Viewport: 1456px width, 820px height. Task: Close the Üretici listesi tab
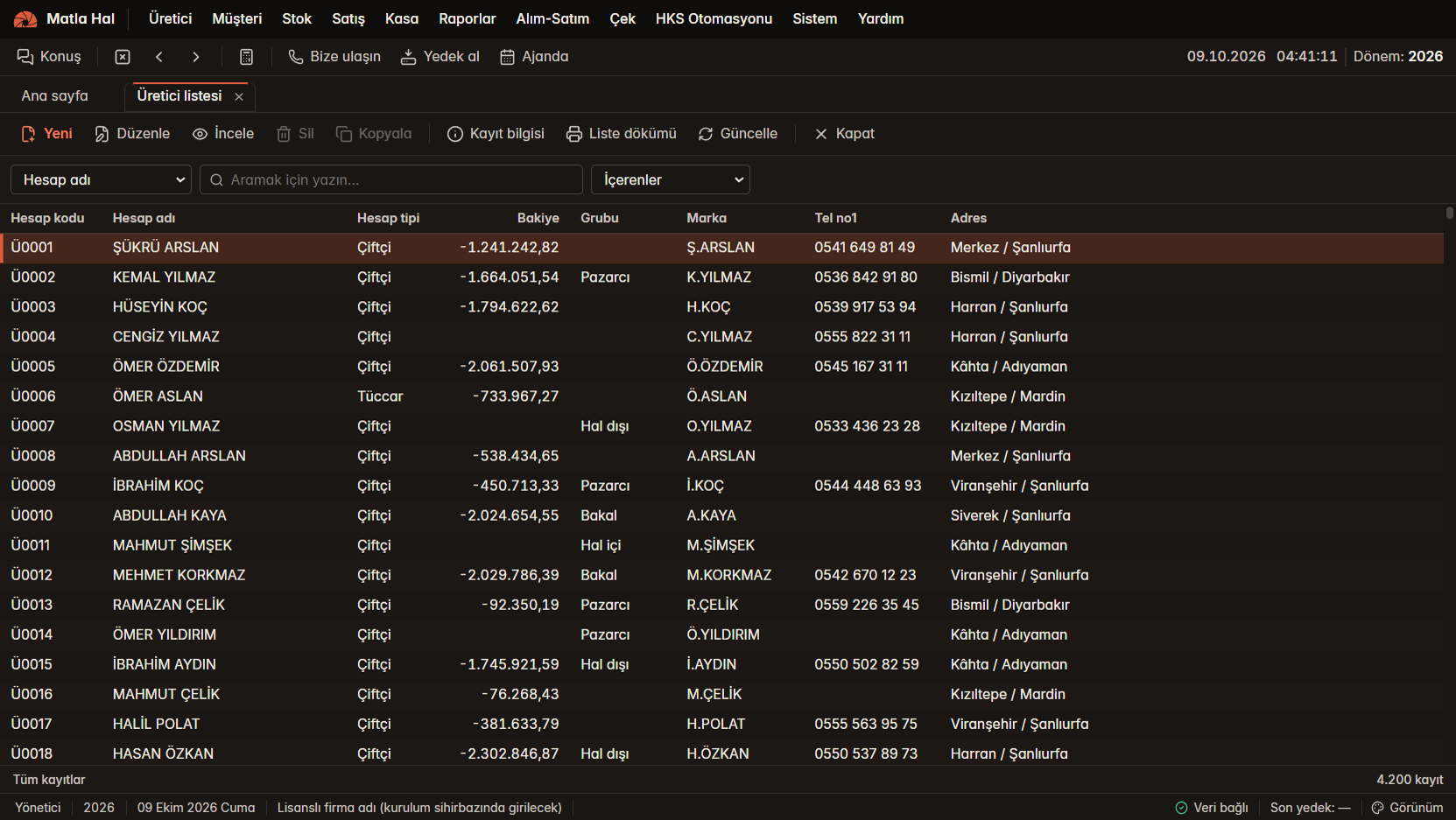239,96
